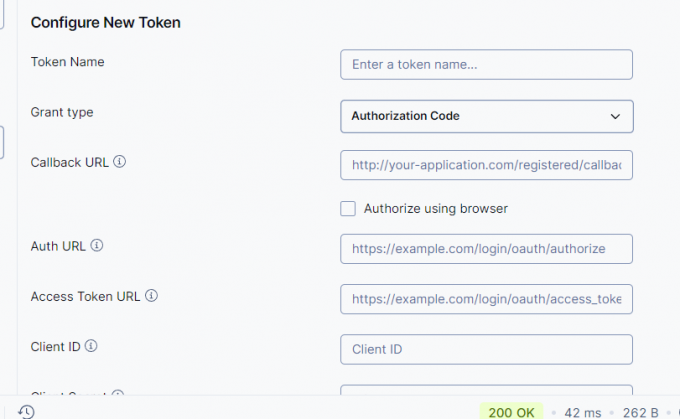Click the Auth URL label text
Viewport: 680px width, 419px height.
click(x=59, y=245)
